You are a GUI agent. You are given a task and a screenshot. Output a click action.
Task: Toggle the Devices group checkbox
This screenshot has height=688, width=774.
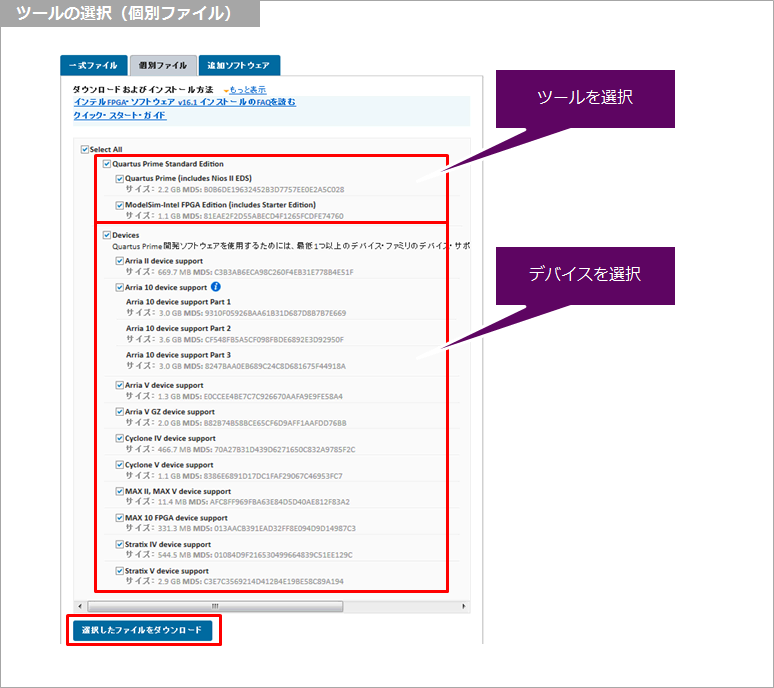point(107,235)
